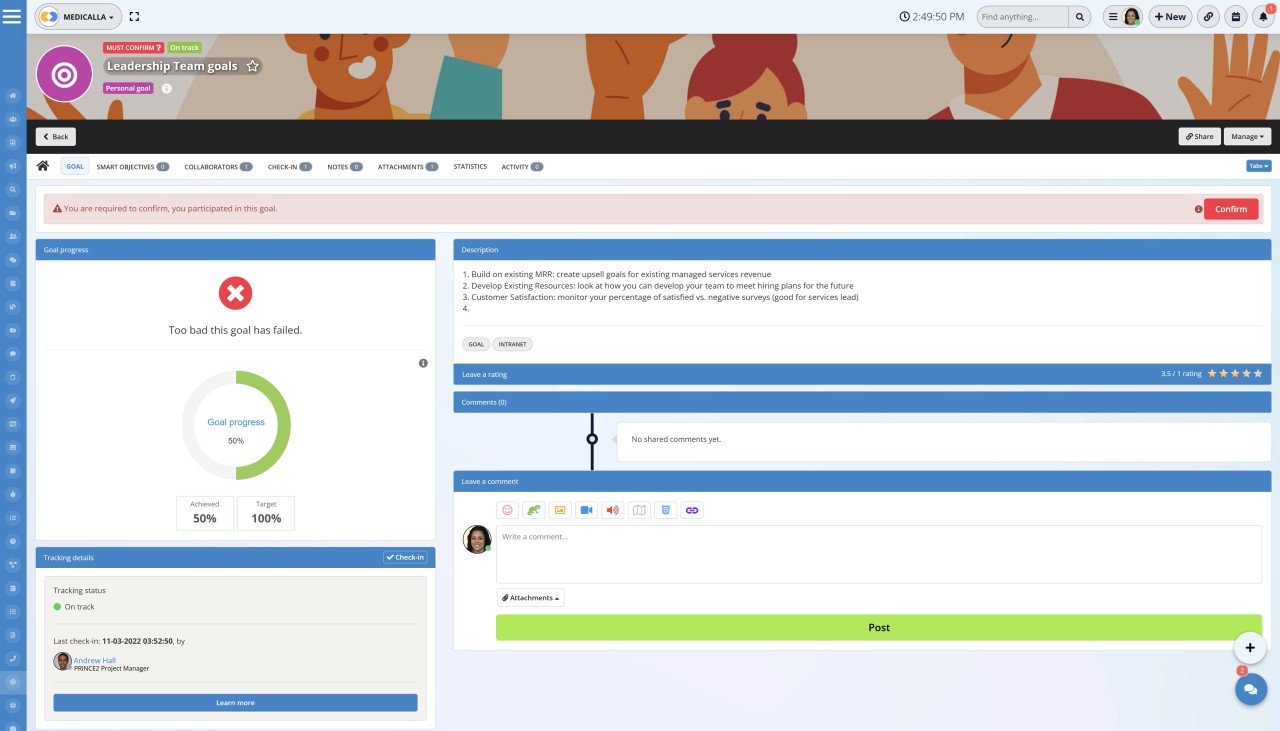The image size is (1280, 731).
Task: Open the MEDICALLA workspace dropdown
Action: [78, 16]
